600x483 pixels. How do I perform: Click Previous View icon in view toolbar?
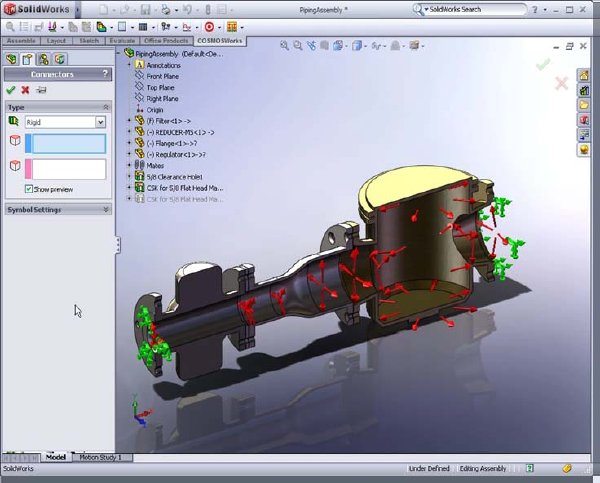pyautogui.click(x=311, y=46)
